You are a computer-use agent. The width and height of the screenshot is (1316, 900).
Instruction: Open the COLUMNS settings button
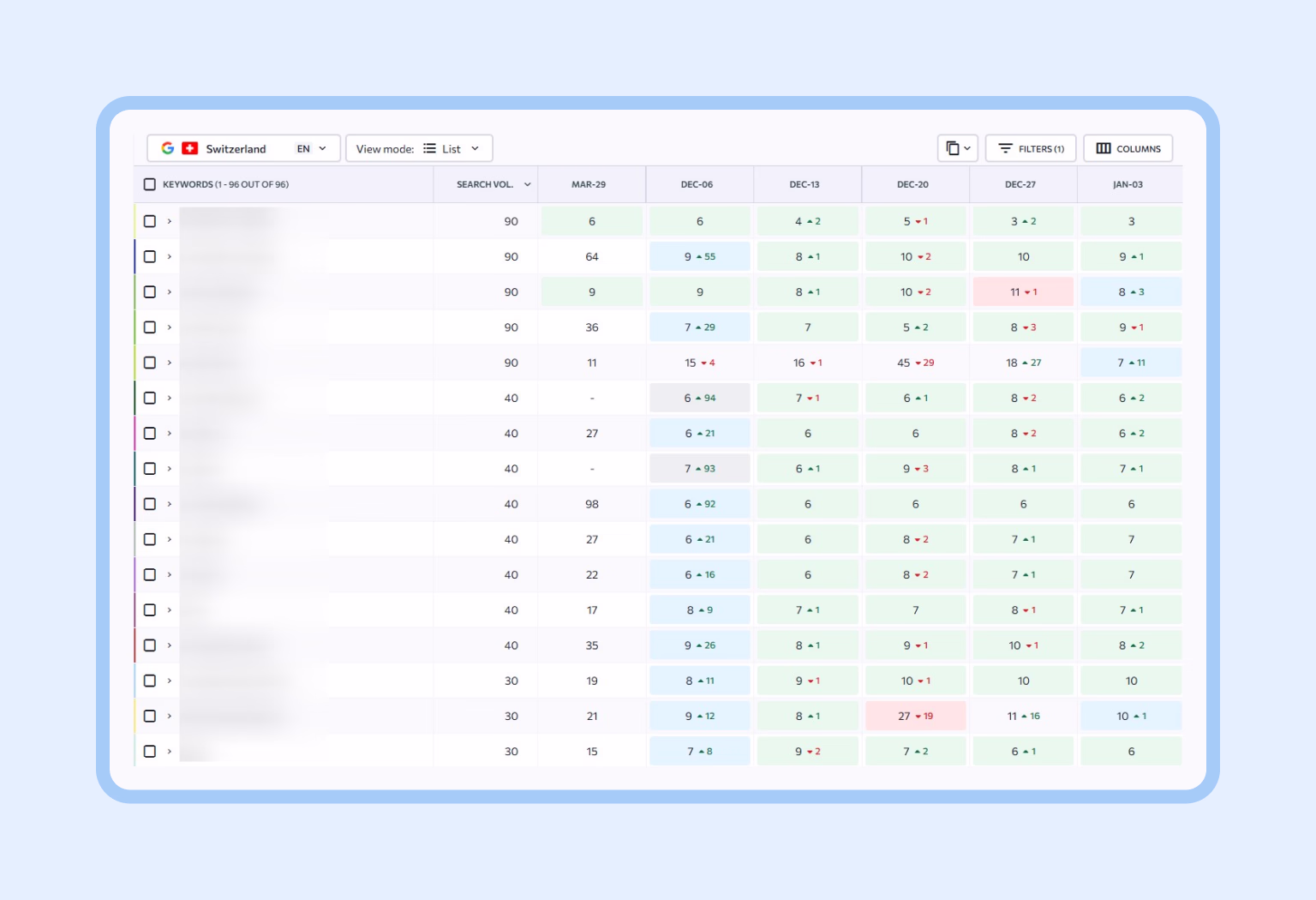point(1128,148)
